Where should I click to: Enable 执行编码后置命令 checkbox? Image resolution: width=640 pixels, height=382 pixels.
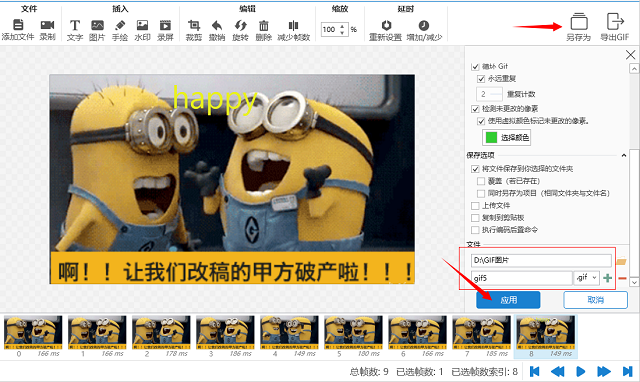pos(475,230)
